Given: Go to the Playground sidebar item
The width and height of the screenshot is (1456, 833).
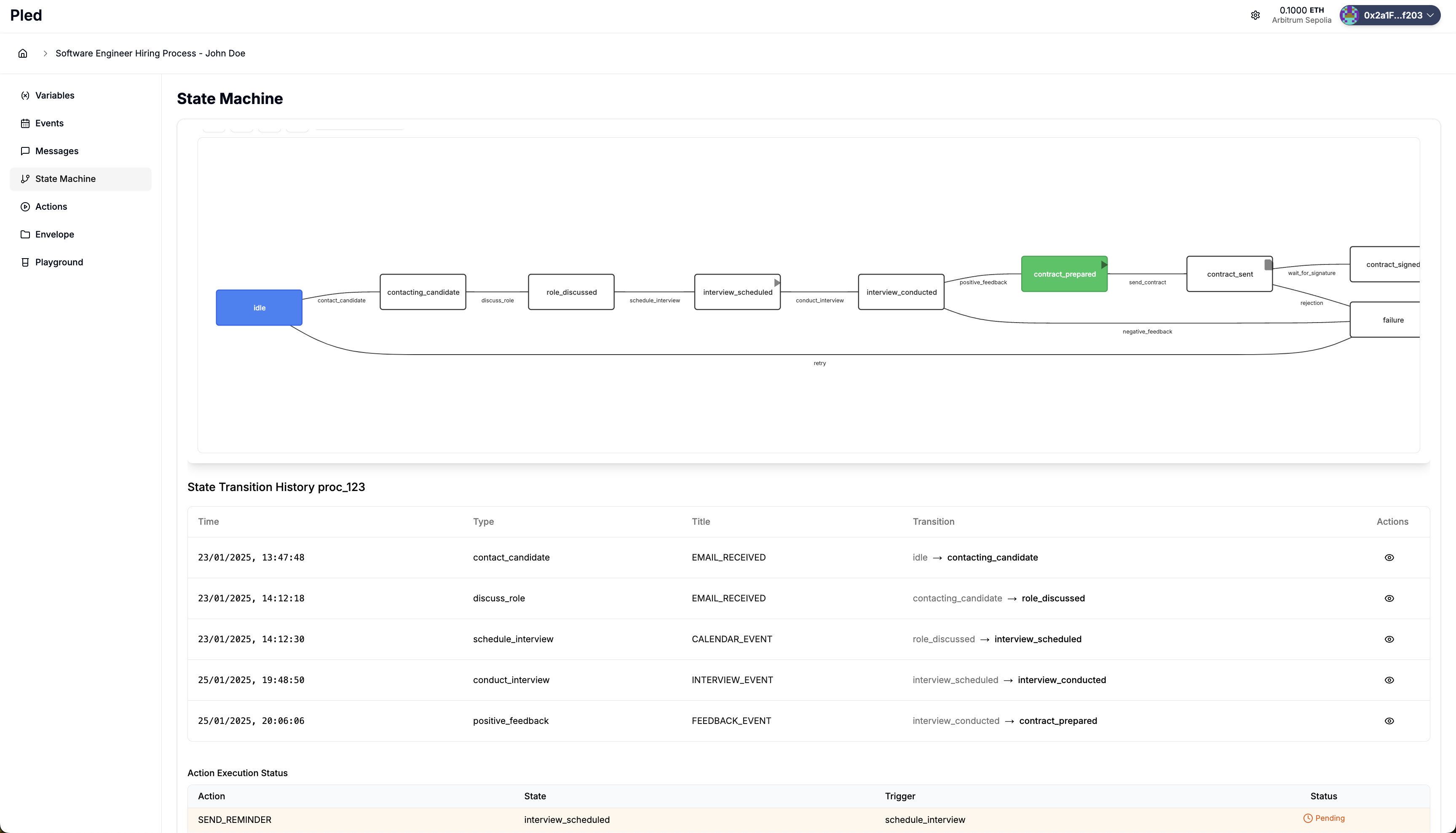Looking at the screenshot, I should [x=59, y=262].
